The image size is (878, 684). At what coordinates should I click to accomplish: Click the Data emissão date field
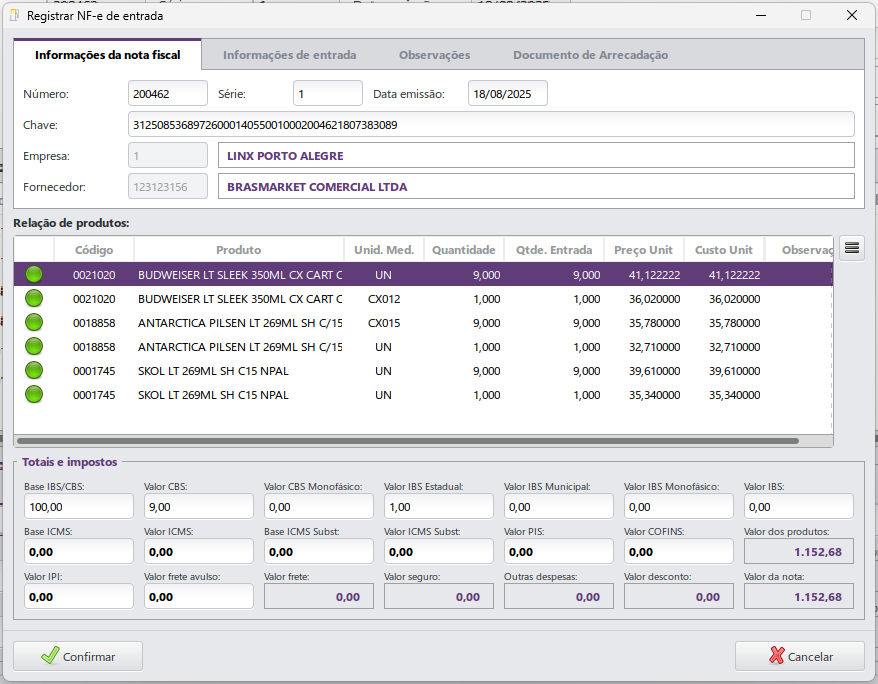pyautogui.click(x=507, y=94)
